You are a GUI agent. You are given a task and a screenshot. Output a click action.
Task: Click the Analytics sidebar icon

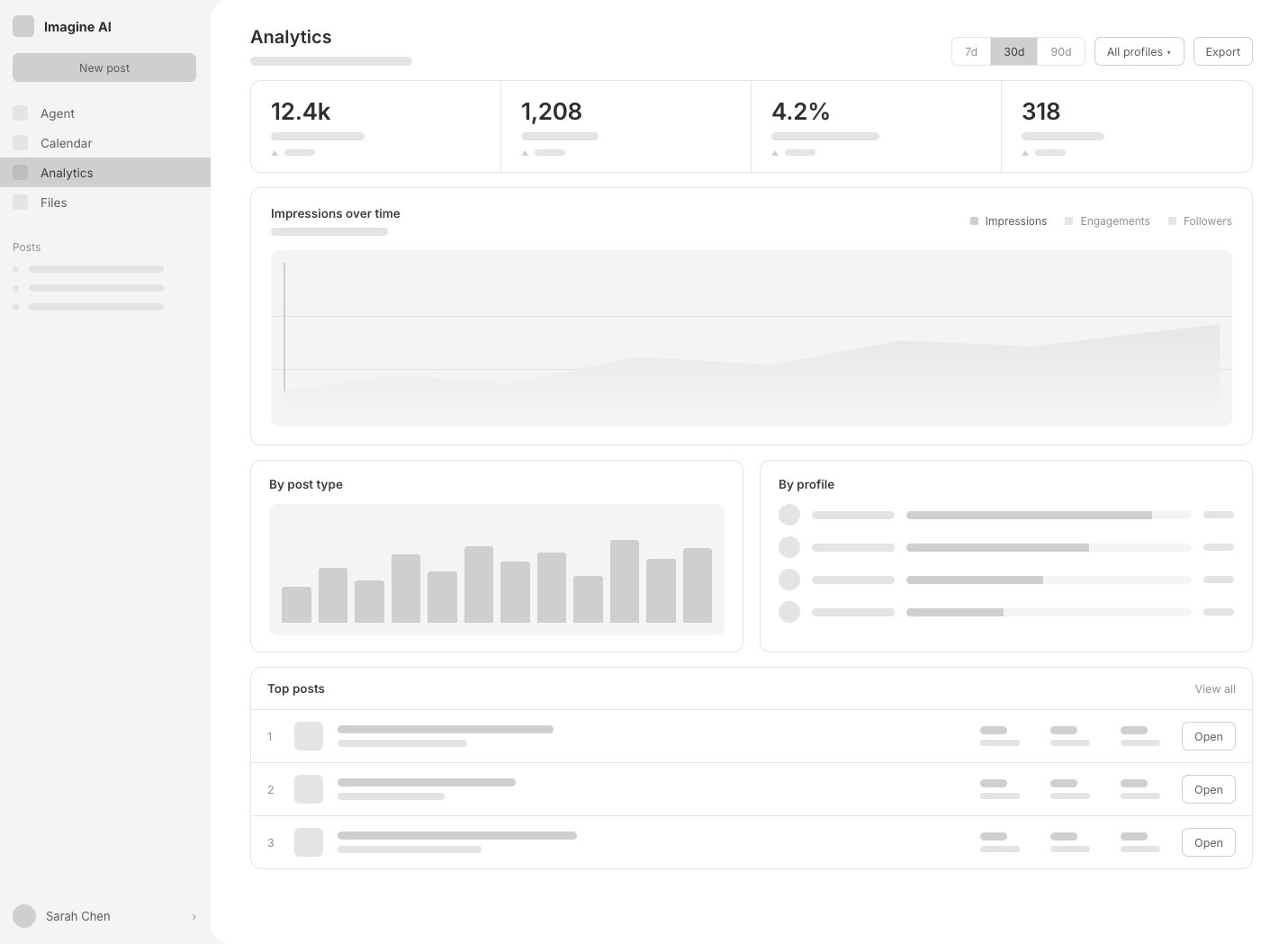point(20,173)
